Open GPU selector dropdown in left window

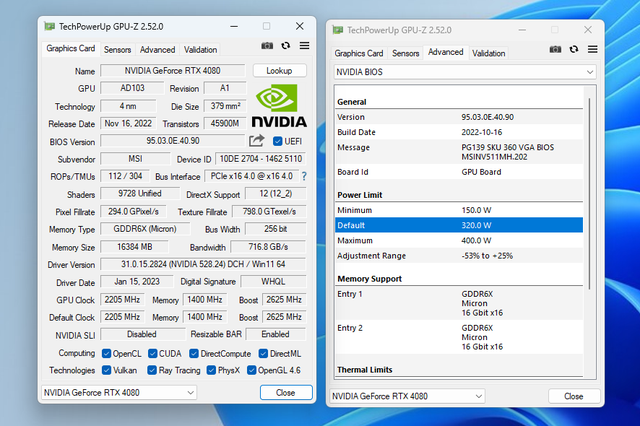pyautogui.click(x=119, y=393)
